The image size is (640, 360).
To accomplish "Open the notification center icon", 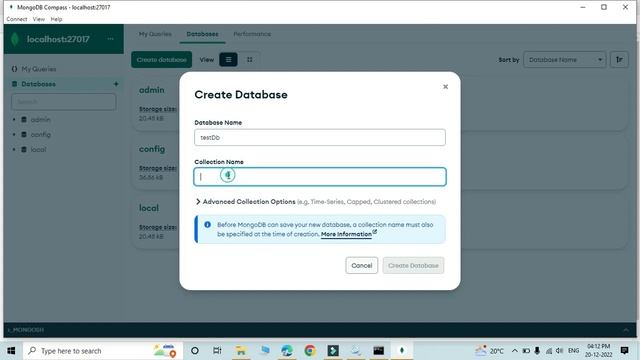I will click(624, 351).
